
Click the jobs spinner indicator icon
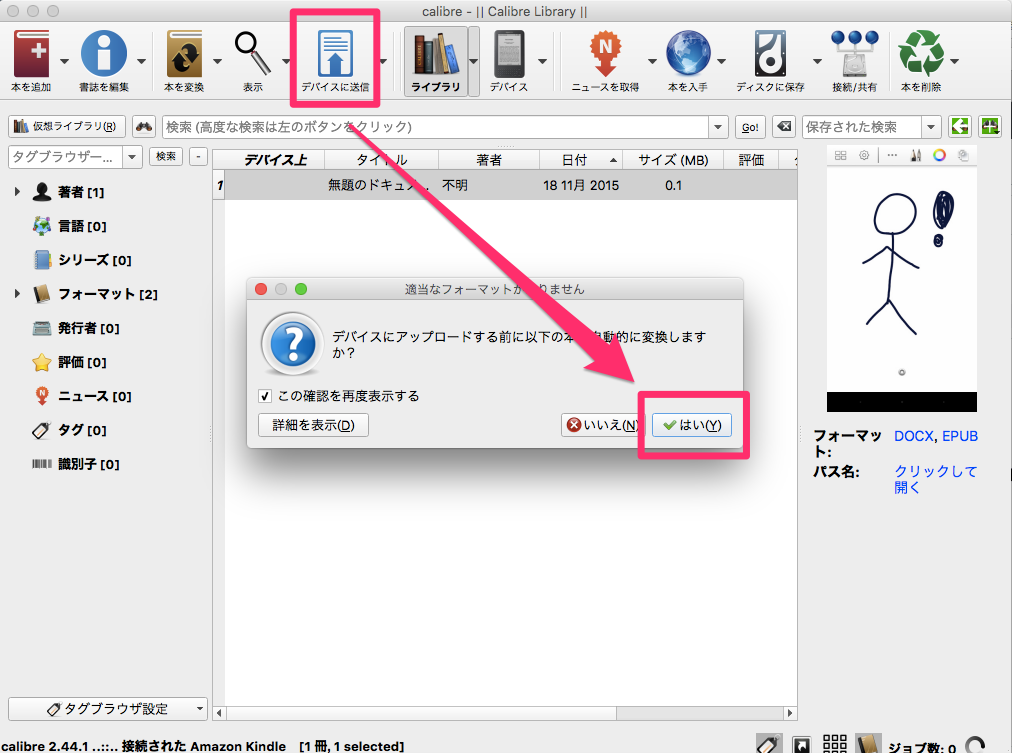click(x=975, y=745)
